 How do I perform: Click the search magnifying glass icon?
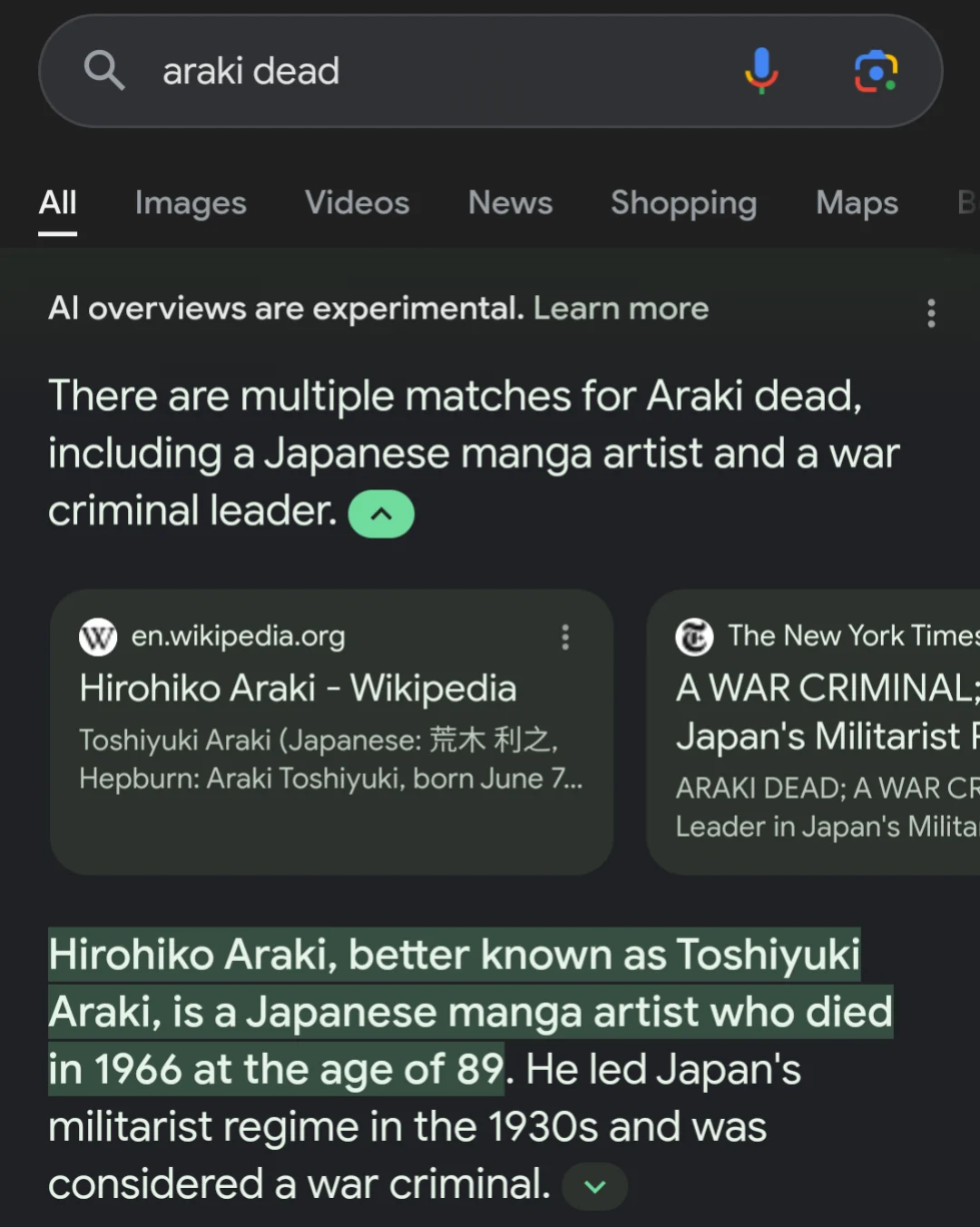coord(104,71)
